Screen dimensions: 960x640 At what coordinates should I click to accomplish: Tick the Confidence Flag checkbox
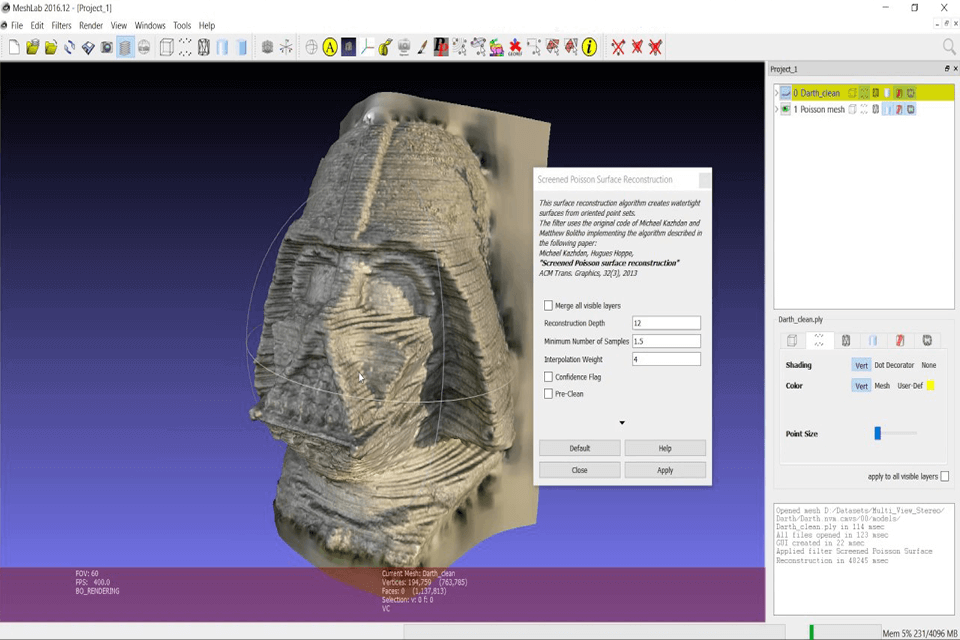pos(549,377)
